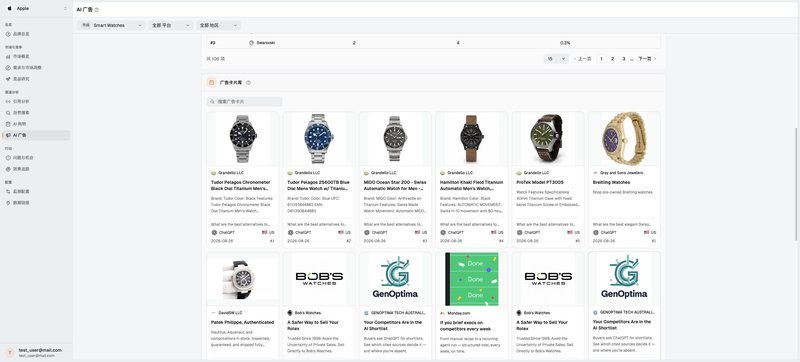The image size is (800, 362).
Task: Open the AI 购物 sidebar item
Action: 36,124
